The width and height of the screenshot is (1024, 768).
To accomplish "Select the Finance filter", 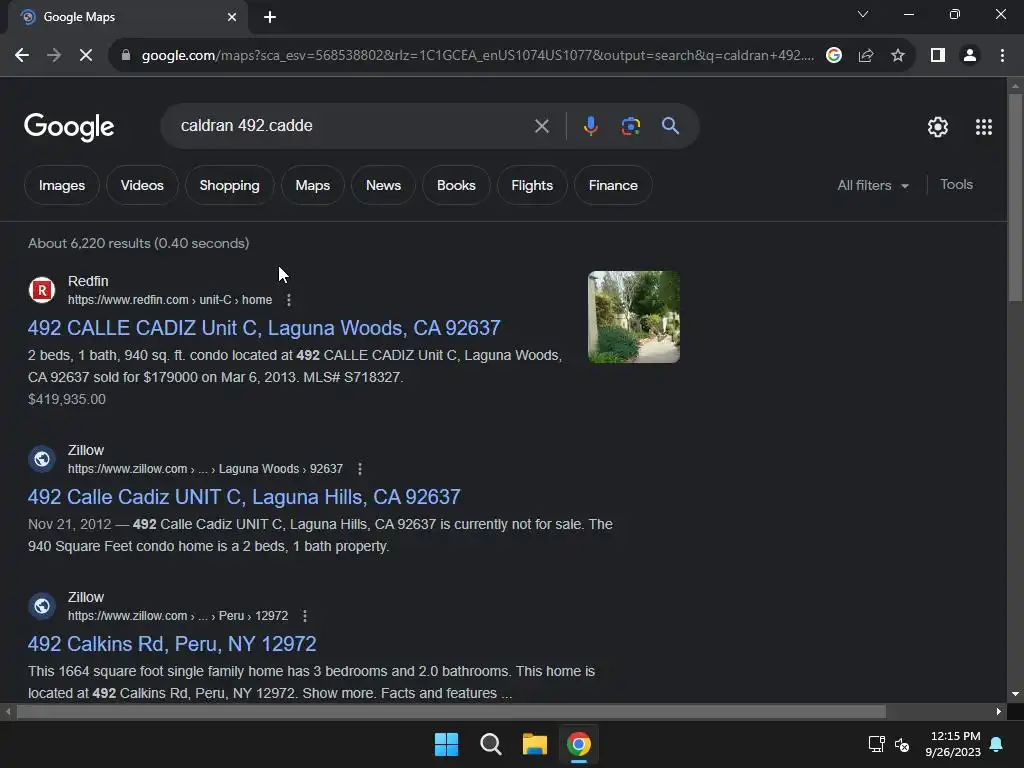I will [613, 185].
